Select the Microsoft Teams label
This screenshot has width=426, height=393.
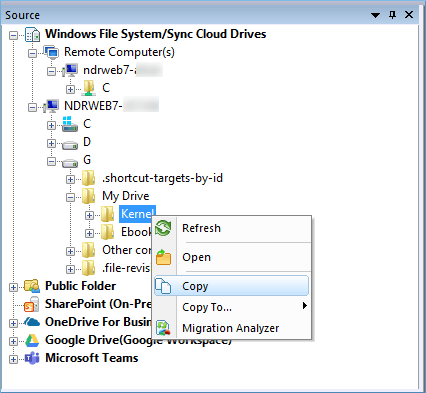point(92,358)
